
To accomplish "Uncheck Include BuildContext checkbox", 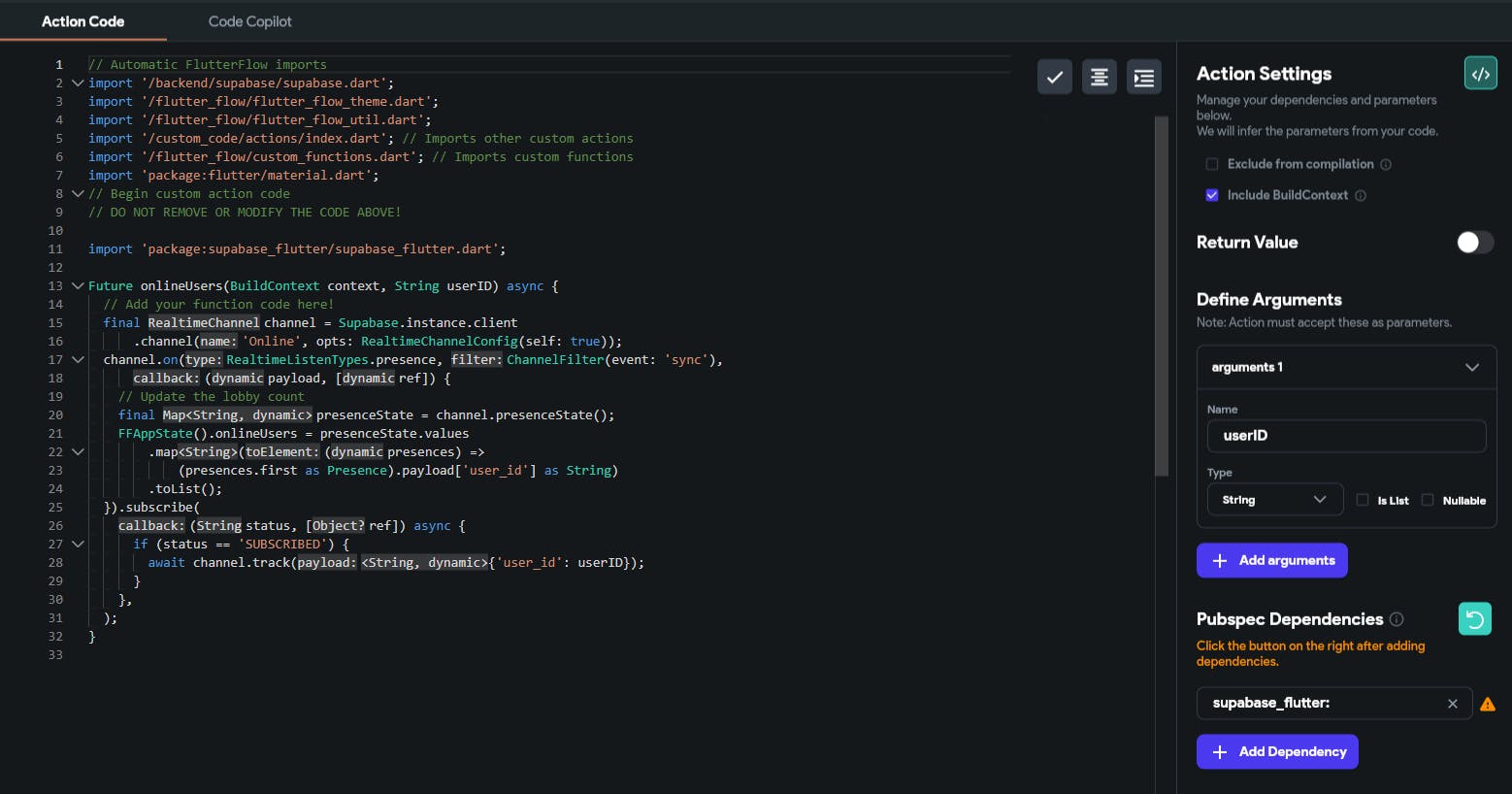I will [1211, 195].
